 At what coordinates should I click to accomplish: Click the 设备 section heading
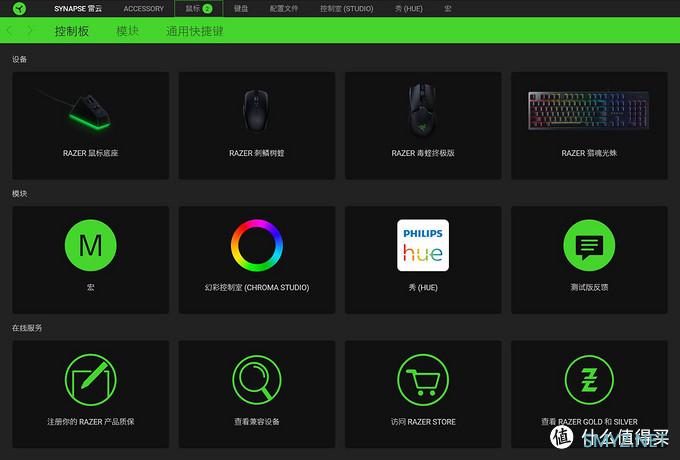(20, 59)
